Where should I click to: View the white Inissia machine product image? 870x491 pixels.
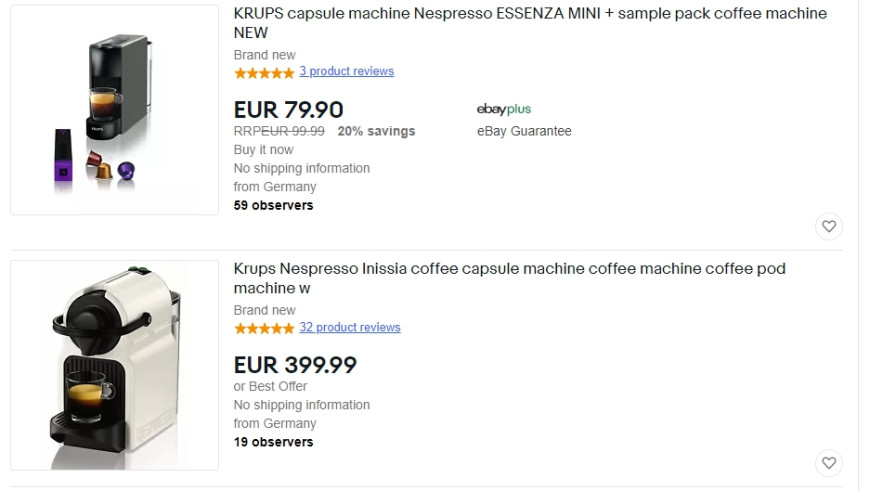114,365
